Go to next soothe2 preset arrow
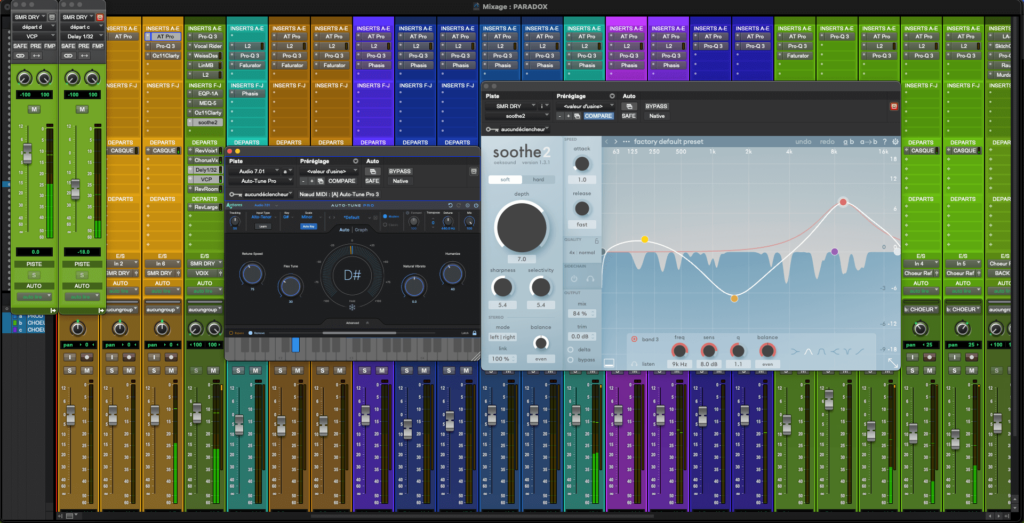 pyautogui.click(x=616, y=142)
